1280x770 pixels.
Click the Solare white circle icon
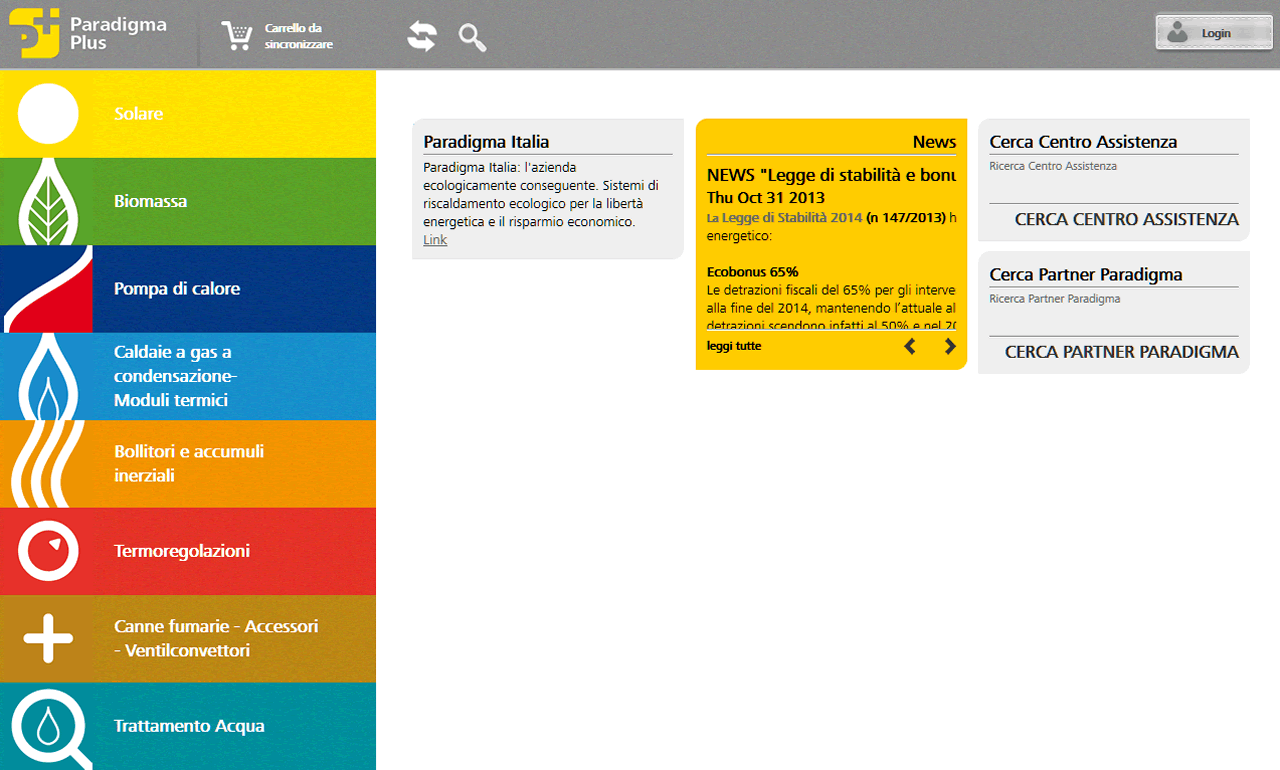(48, 114)
